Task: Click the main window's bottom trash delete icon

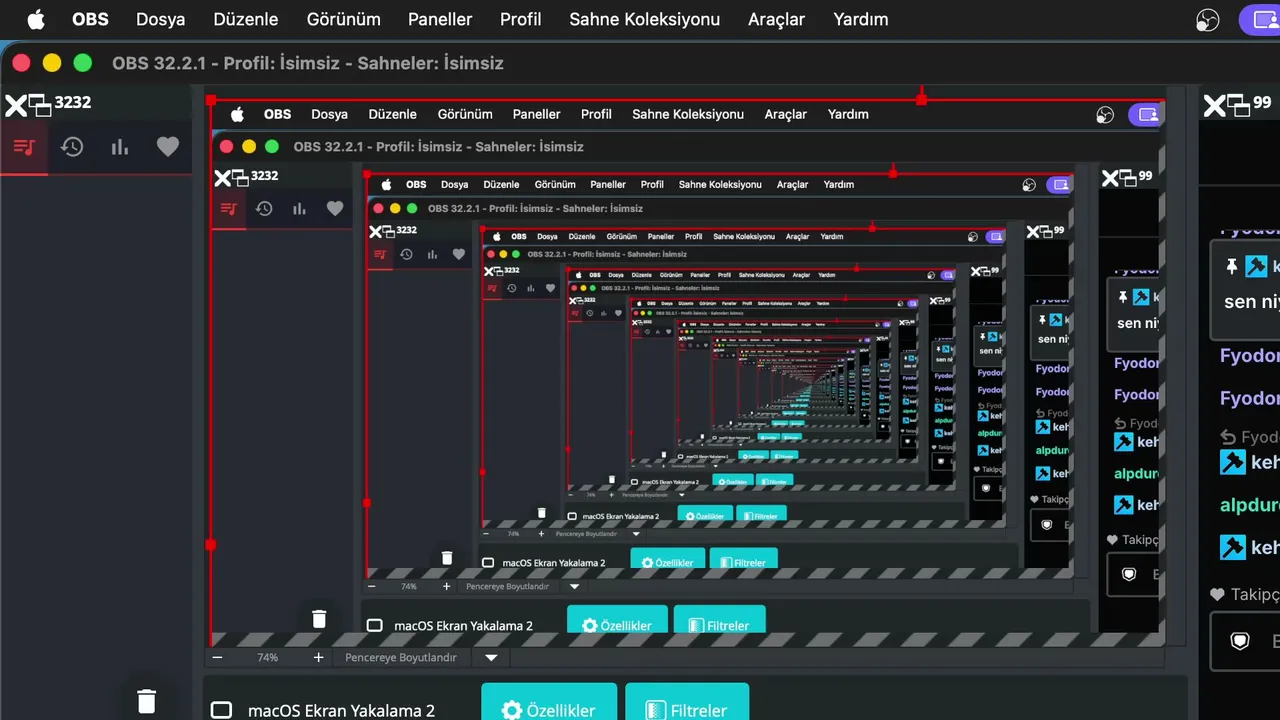Action: [146, 701]
